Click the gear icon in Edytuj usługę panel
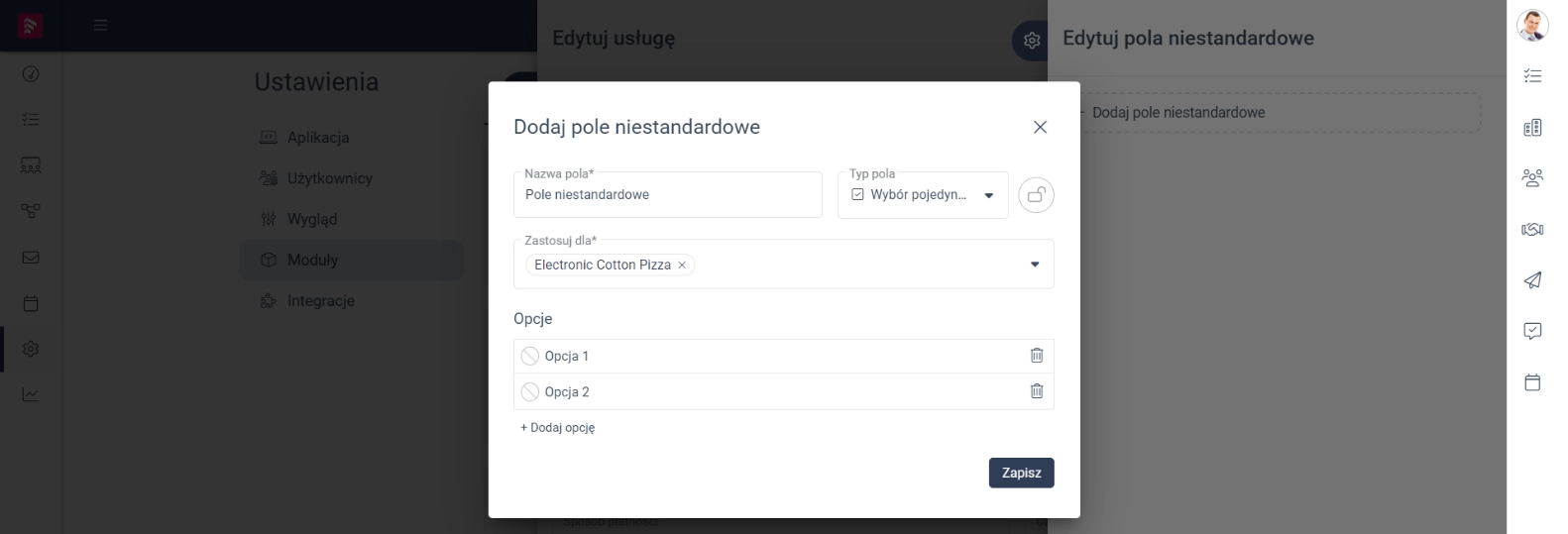Screen dimensions: 1568x534 [x=1031, y=41]
